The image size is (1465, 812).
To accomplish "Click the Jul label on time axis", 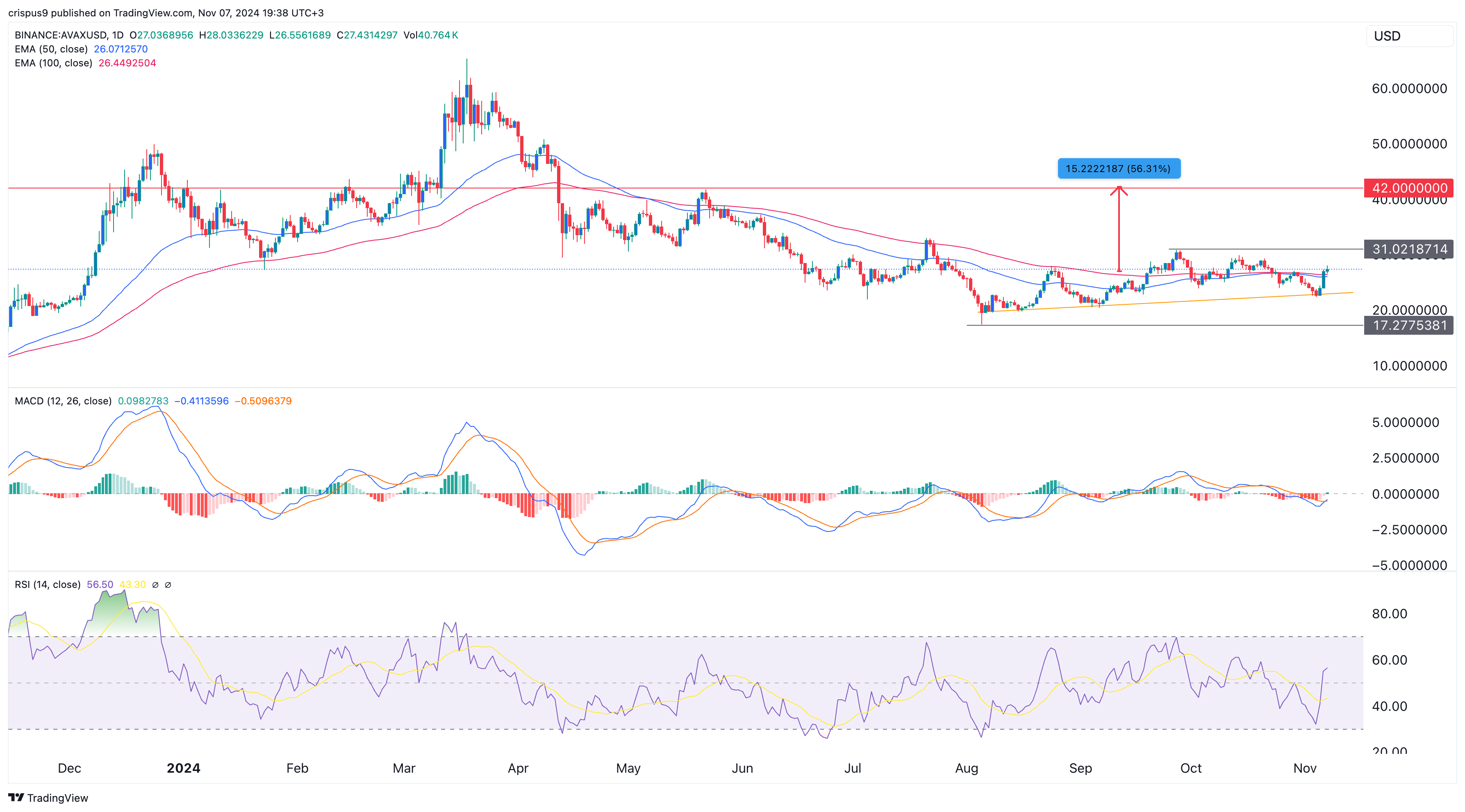I will (x=853, y=768).
